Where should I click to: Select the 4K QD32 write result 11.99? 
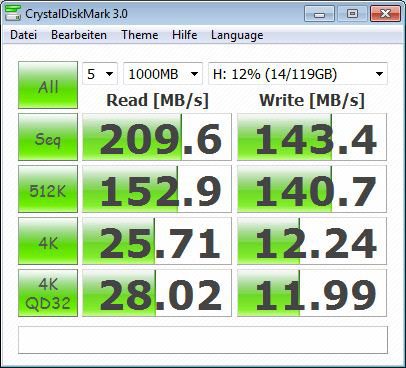pos(312,293)
